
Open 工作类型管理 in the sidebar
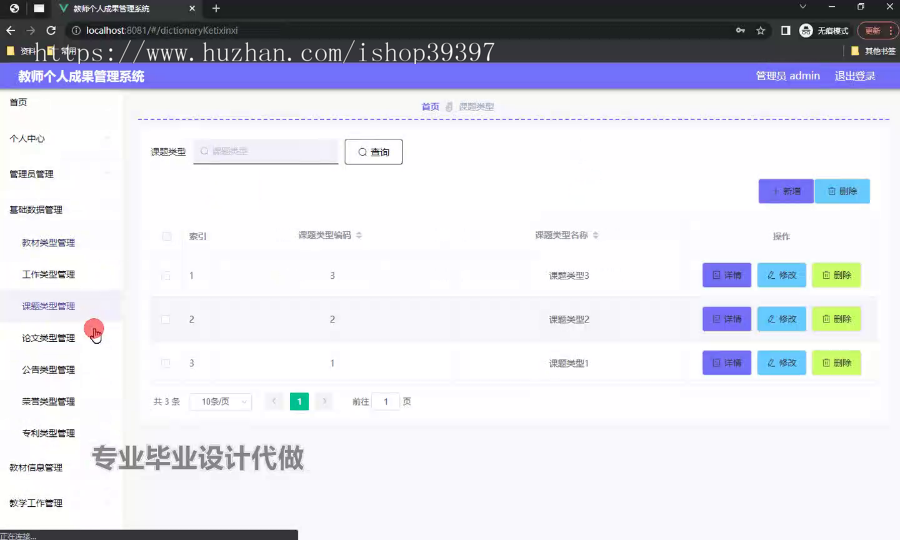coord(48,274)
